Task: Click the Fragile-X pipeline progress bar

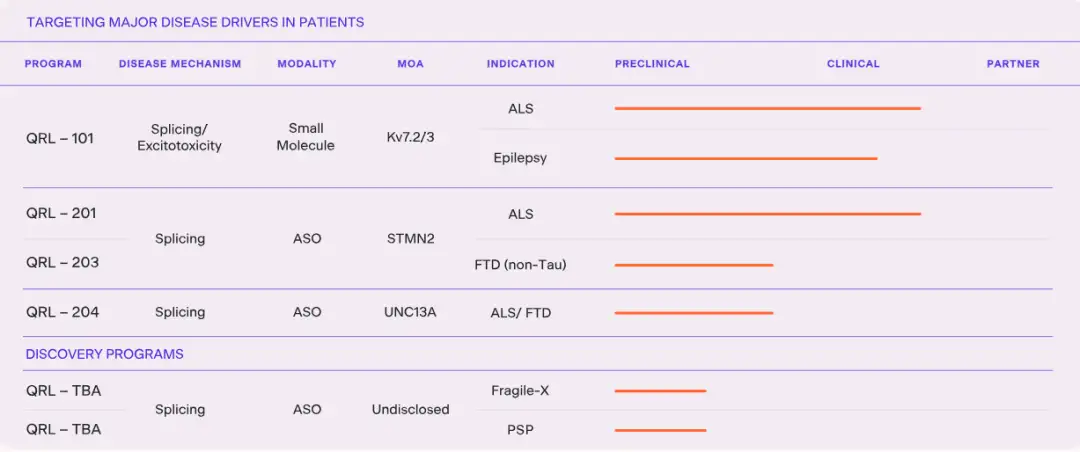Action: 661,391
